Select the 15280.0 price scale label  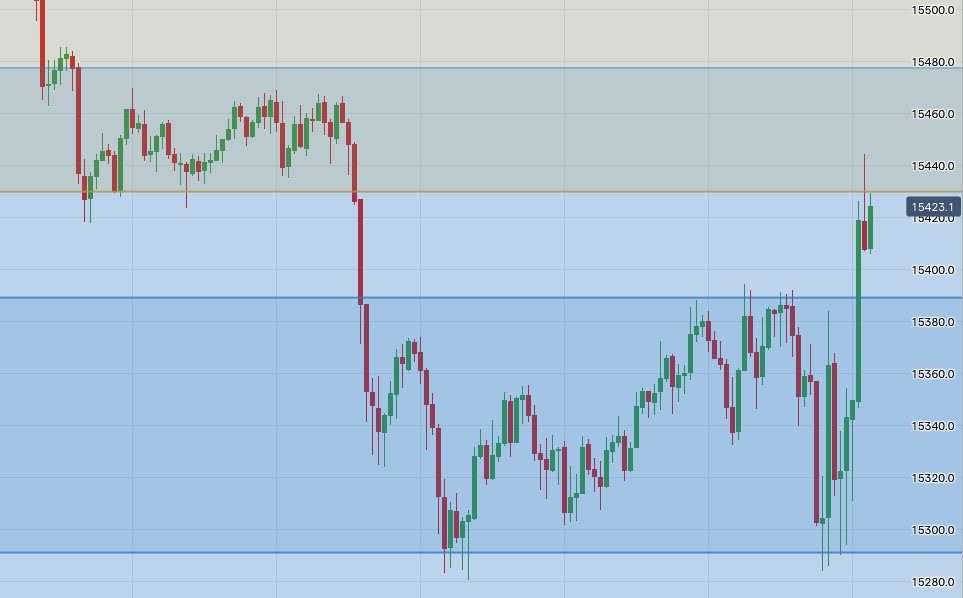point(932,582)
